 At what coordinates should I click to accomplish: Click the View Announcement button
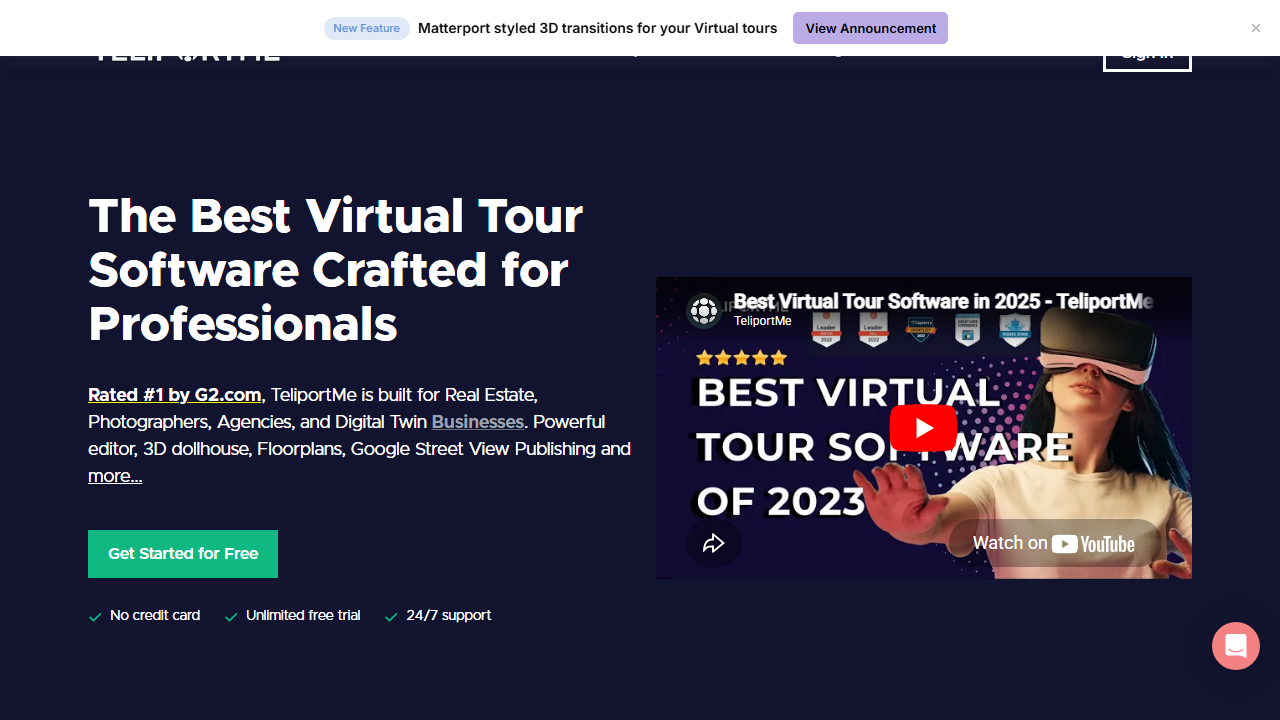tap(871, 28)
